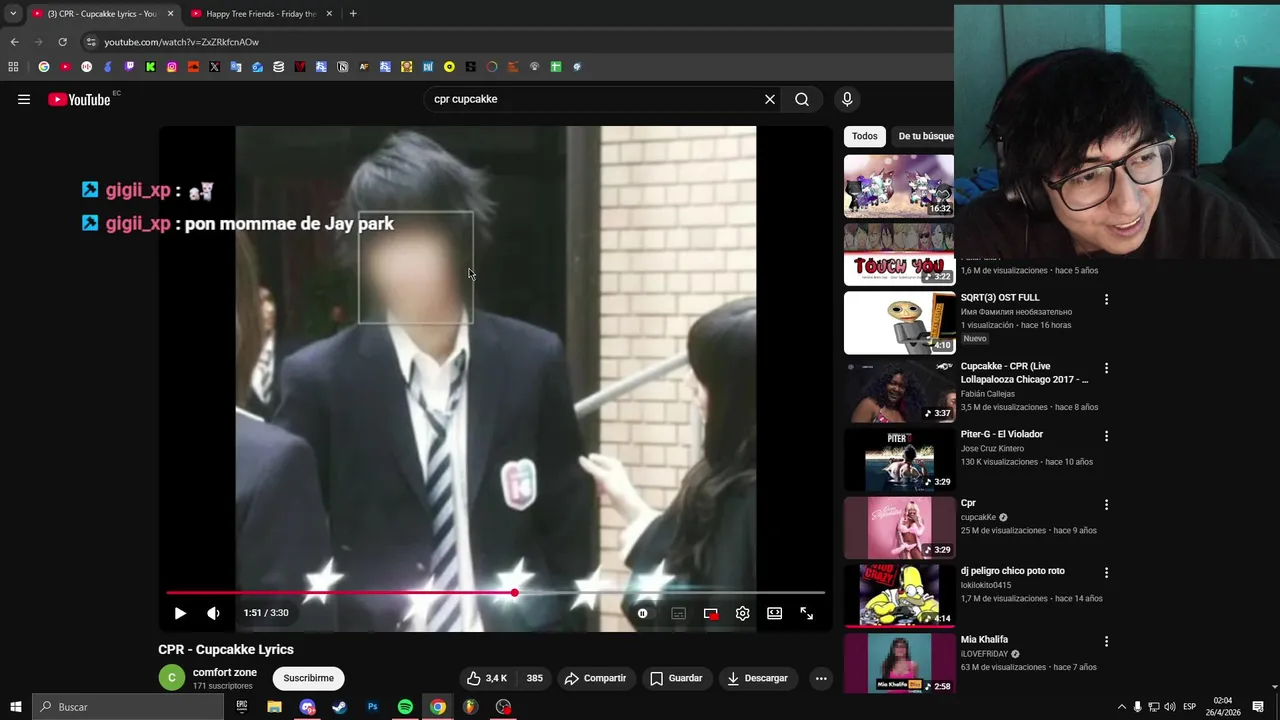Open options for Mia Khalifa video

(x=1106, y=641)
